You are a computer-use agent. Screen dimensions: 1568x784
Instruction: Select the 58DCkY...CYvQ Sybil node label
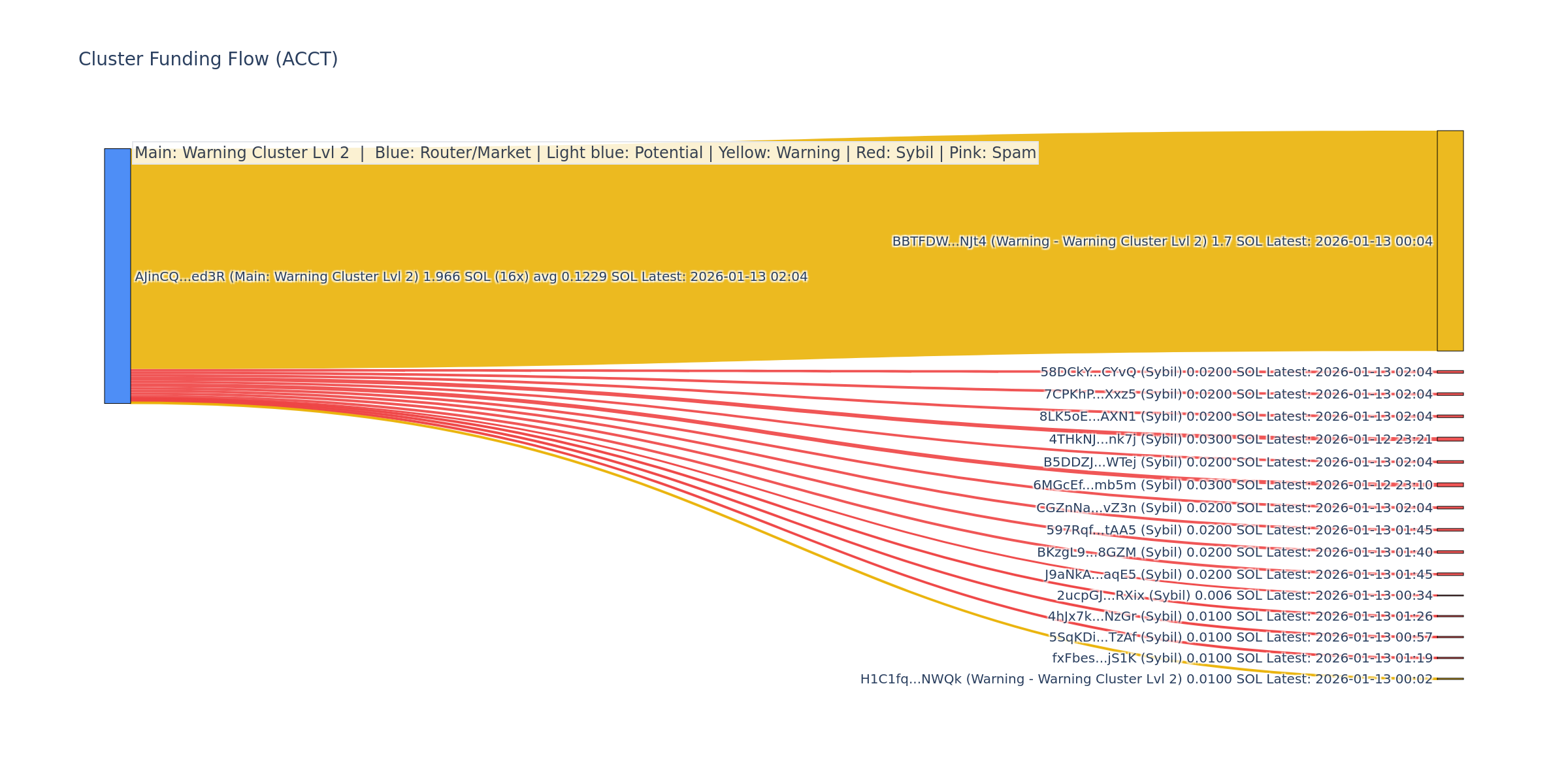pos(1236,372)
